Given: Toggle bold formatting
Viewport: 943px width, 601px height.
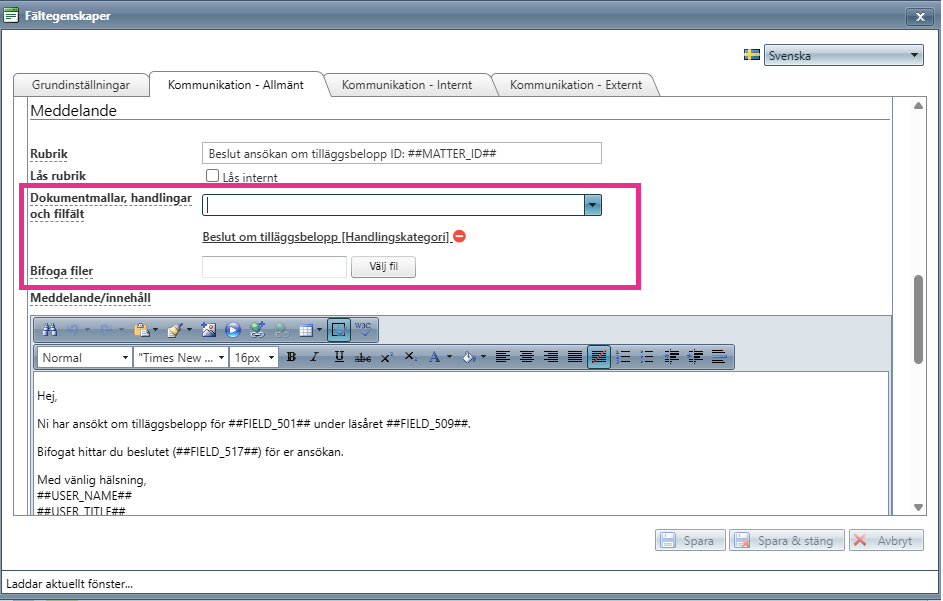Looking at the screenshot, I should tap(292, 357).
